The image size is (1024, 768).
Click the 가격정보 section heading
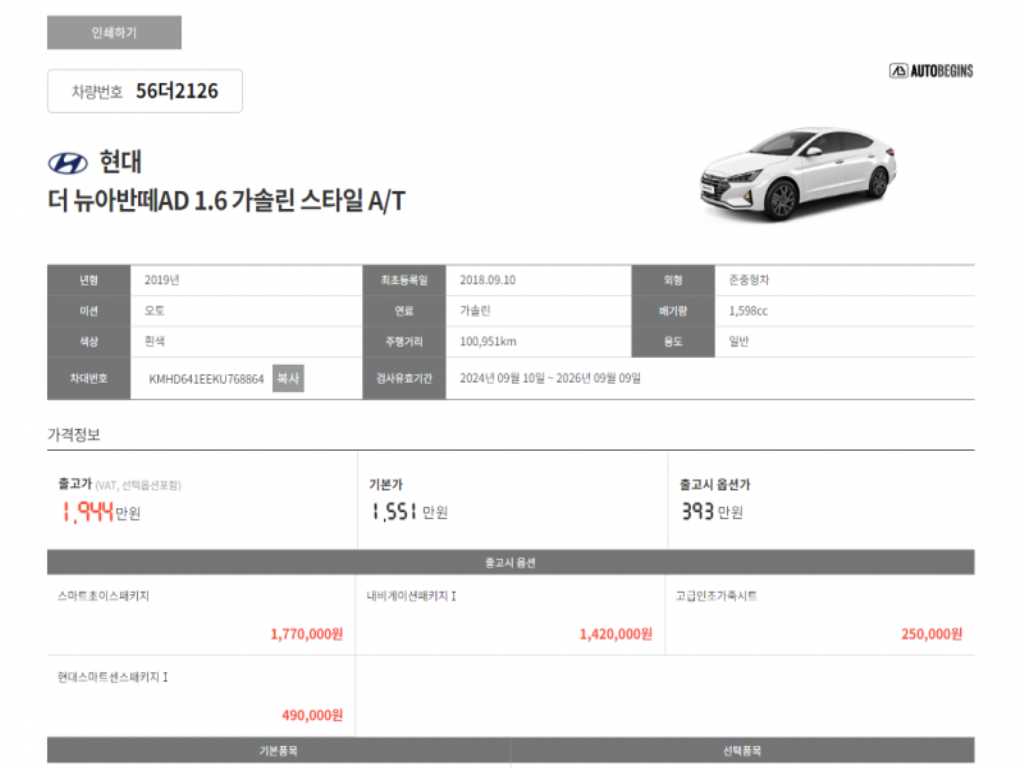(74, 434)
